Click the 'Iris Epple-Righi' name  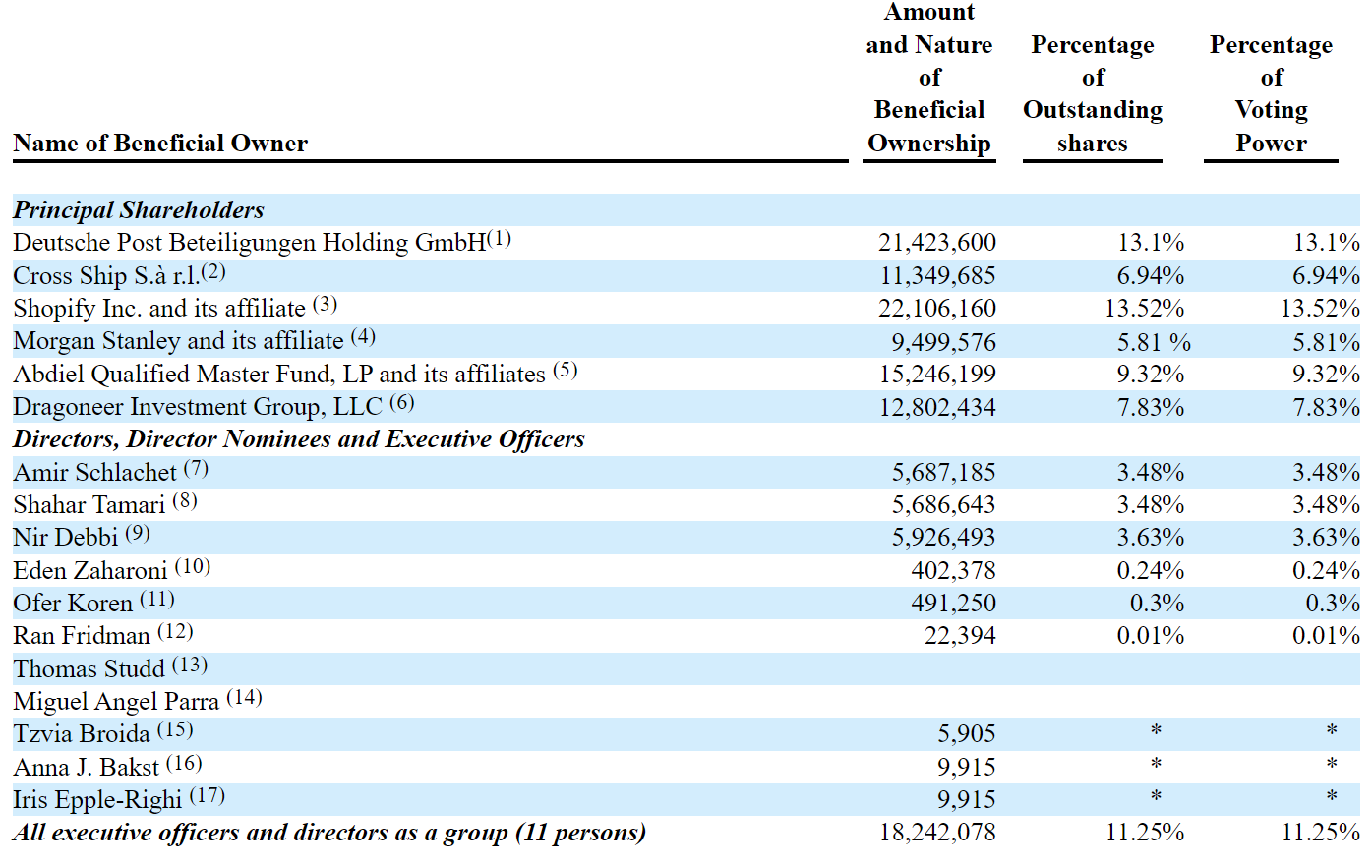coord(97,800)
